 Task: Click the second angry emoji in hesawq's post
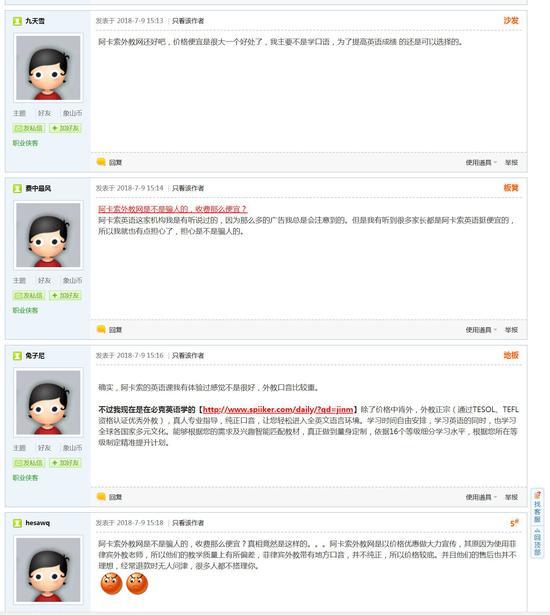[x=137, y=583]
